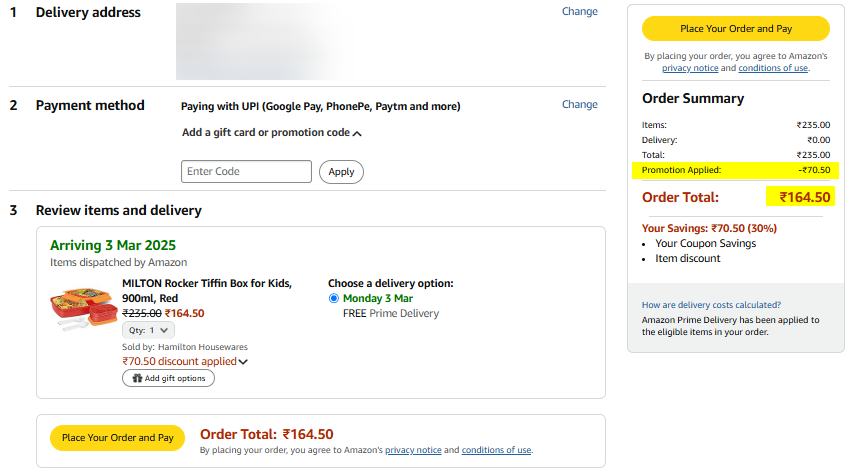This screenshot has width=850, height=472.
Task: Click the highlighted Promotion Applied row
Action: (x=735, y=170)
